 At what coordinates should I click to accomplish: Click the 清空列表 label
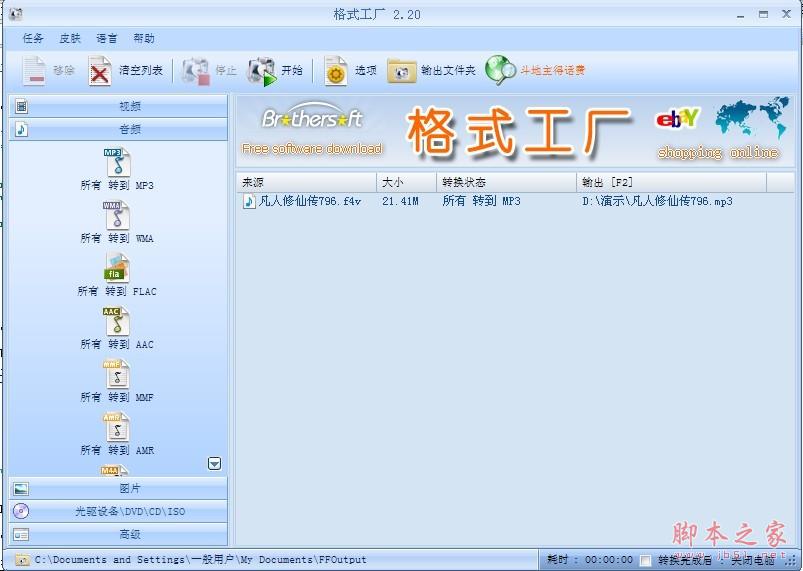[x=141, y=70]
